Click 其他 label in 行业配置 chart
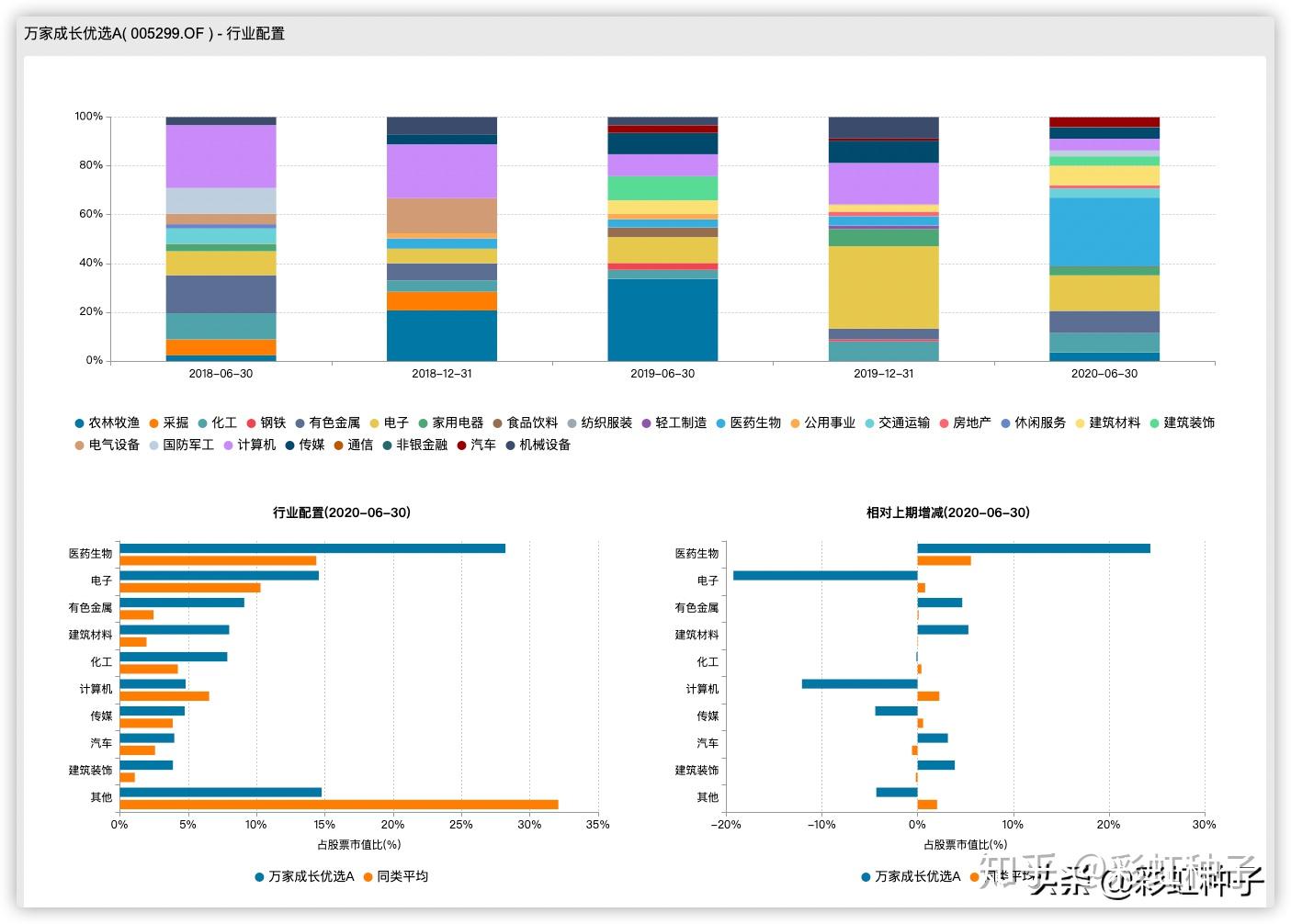Screen dimensions: 1291x924 pos(101,797)
